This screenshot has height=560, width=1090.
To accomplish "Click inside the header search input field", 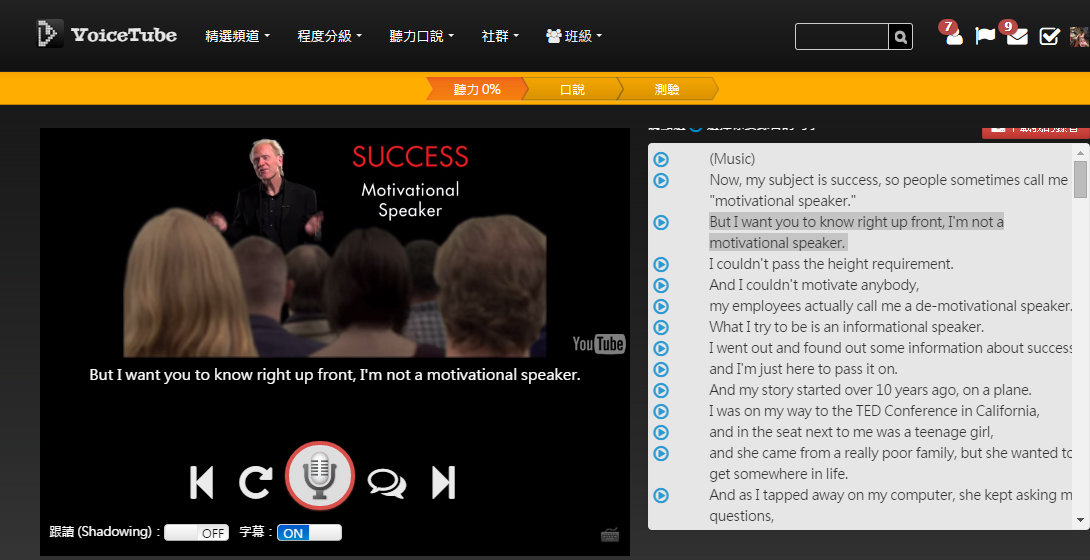I will pyautogui.click(x=841, y=37).
